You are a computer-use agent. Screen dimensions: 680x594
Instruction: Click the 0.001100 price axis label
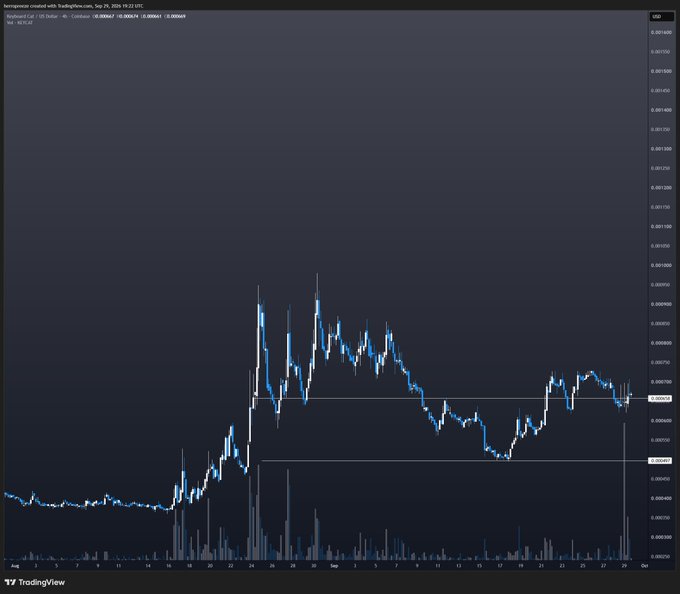661,226
